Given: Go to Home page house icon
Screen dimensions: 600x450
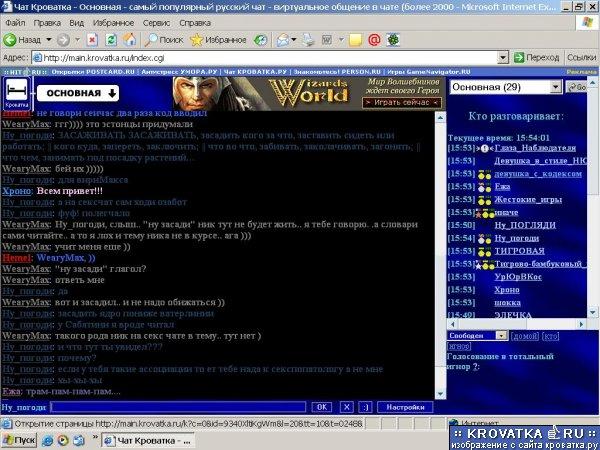Looking at the screenshot, I should 130,39.
